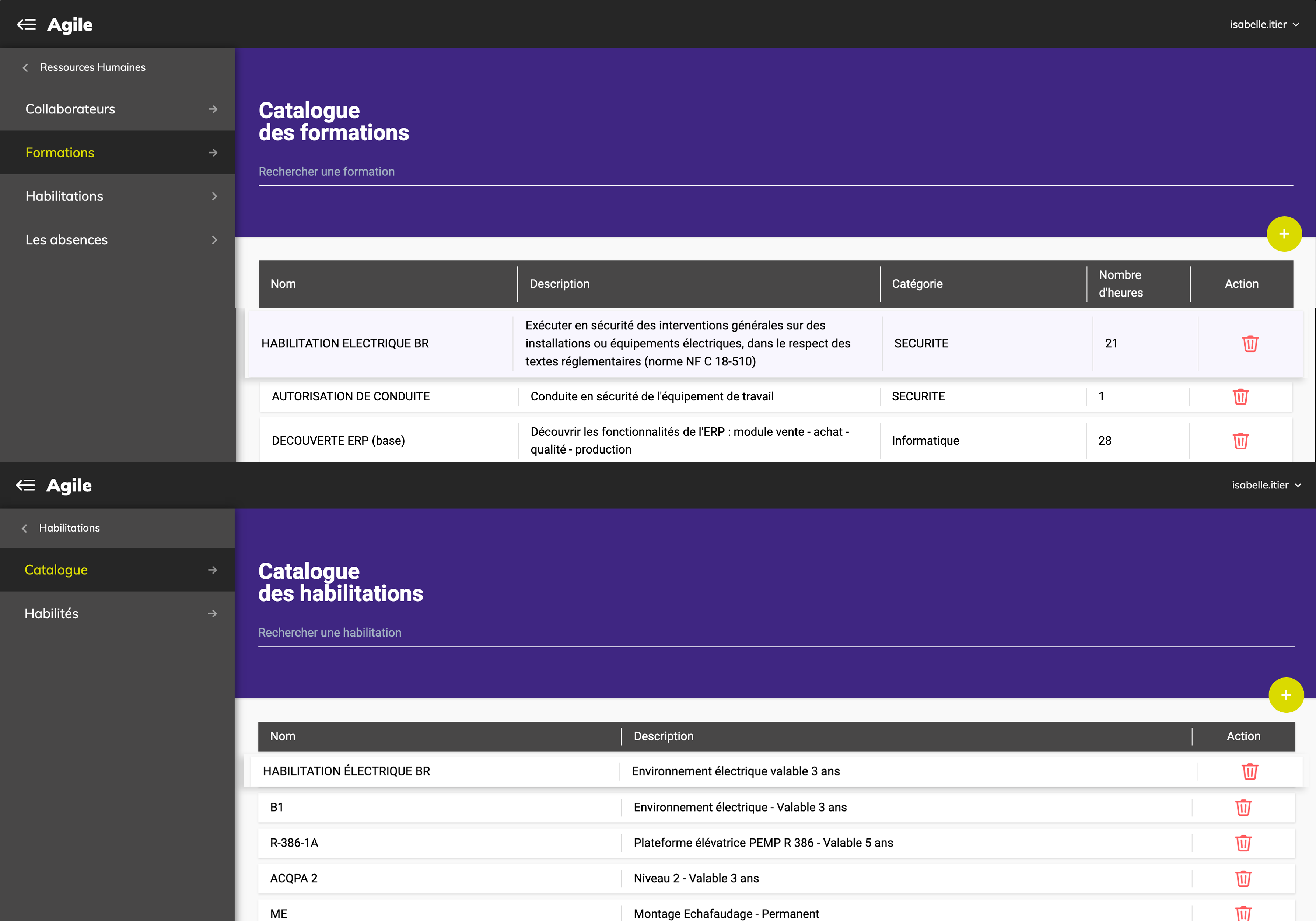Click arrow next to Formations

pyautogui.click(x=213, y=153)
